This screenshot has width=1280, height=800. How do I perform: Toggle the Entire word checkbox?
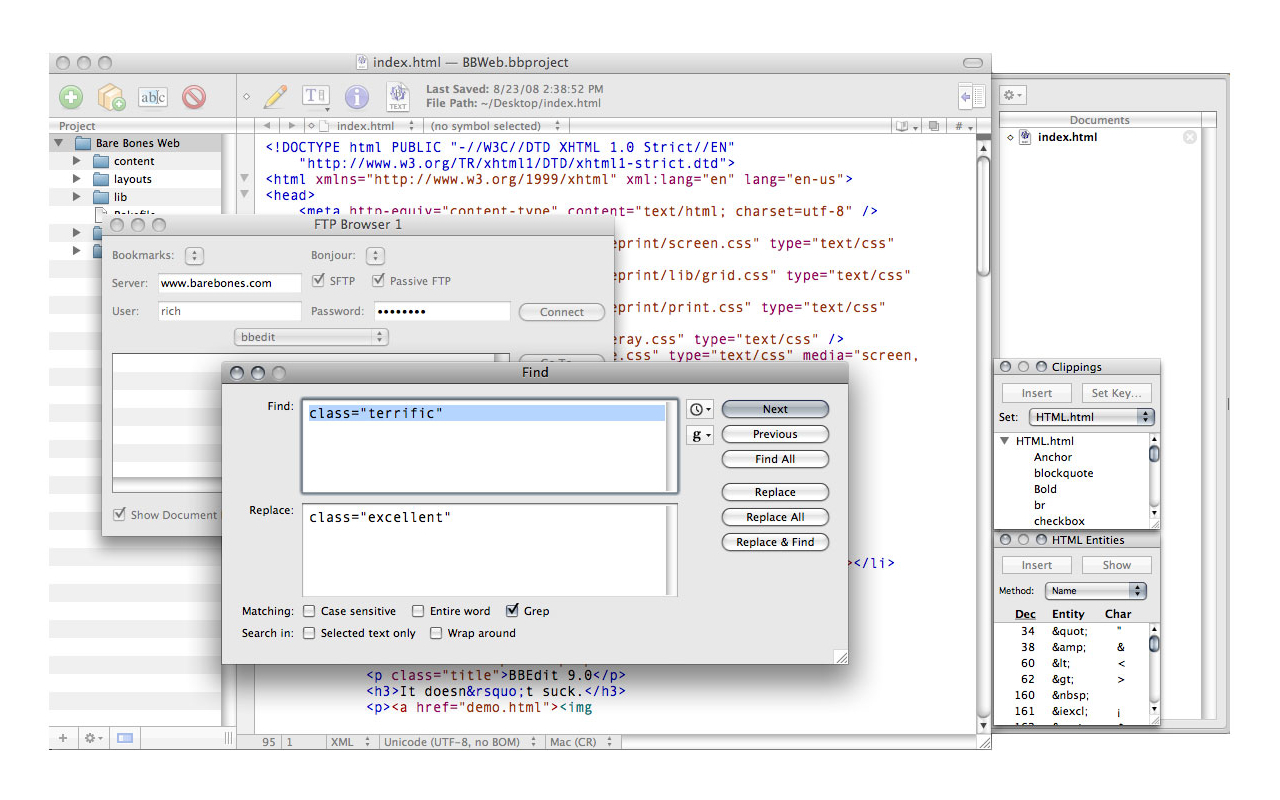(x=419, y=611)
